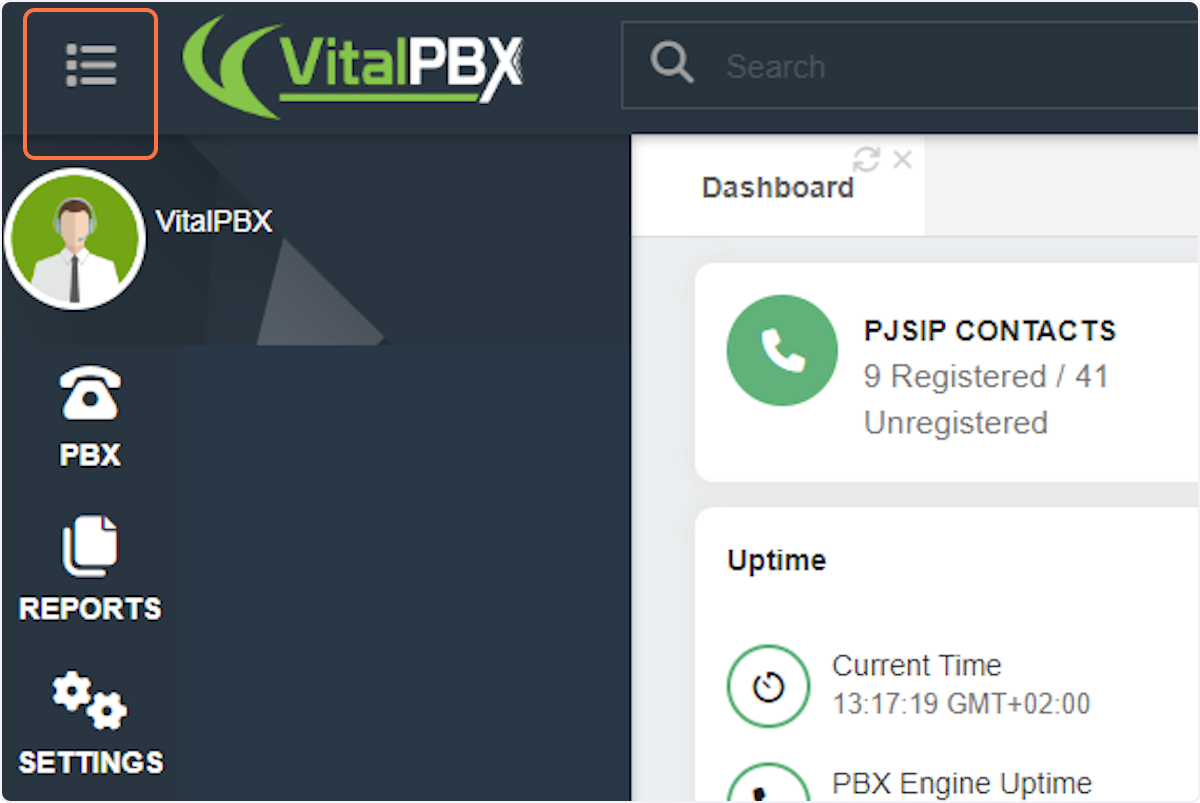Screen dimensions: 1200x803
Task: Refresh the Dashboard tab via its reload icon
Action: (x=866, y=159)
